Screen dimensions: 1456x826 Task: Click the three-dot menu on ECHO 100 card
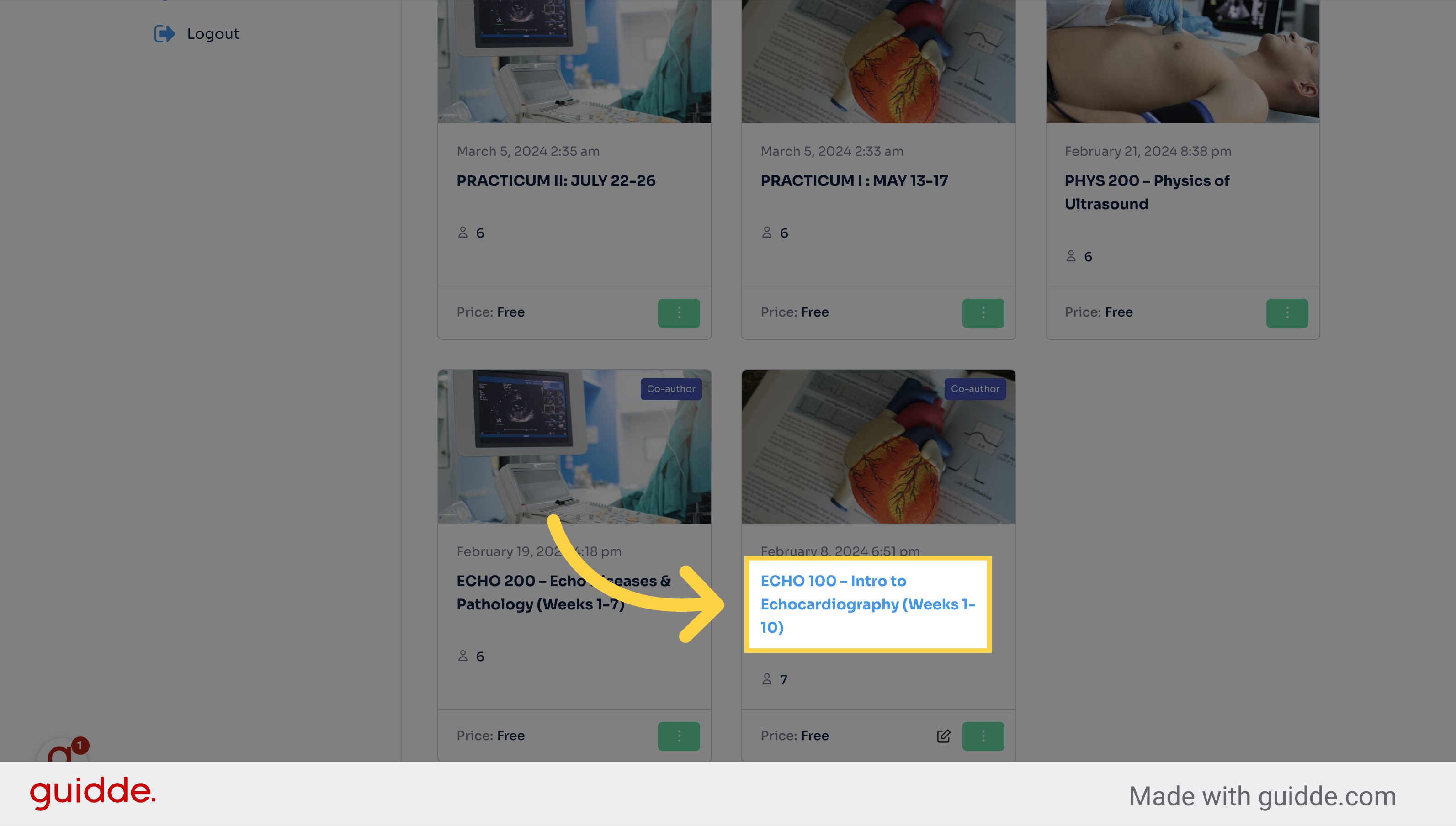coord(983,736)
